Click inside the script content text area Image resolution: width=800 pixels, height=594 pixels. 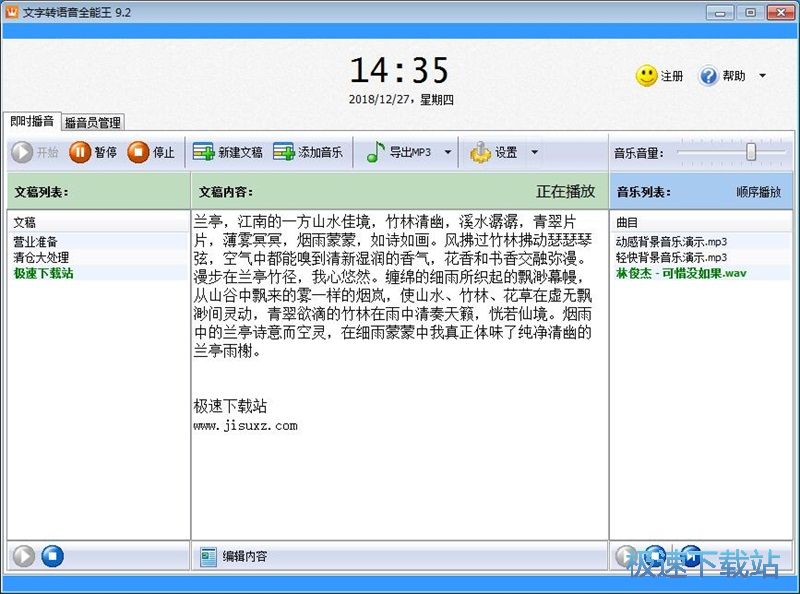(x=399, y=374)
